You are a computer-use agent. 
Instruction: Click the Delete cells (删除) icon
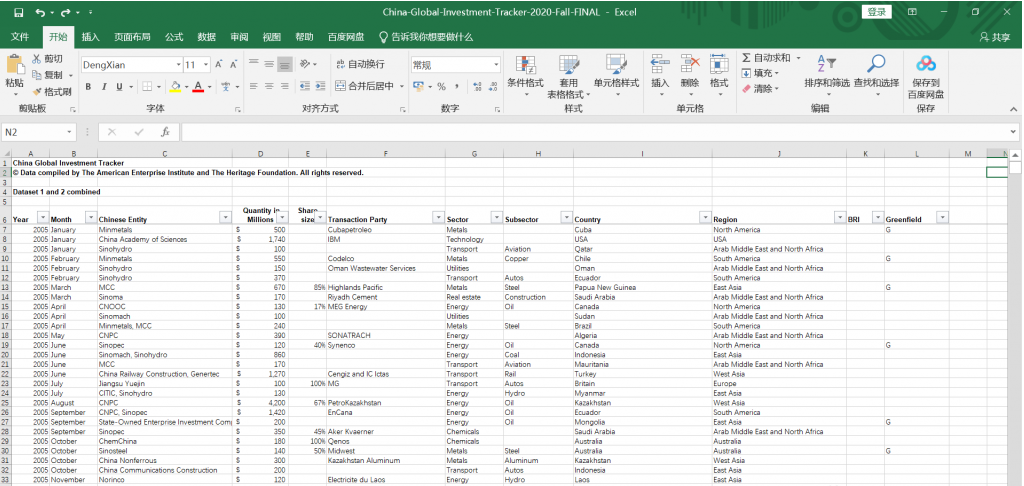point(690,64)
